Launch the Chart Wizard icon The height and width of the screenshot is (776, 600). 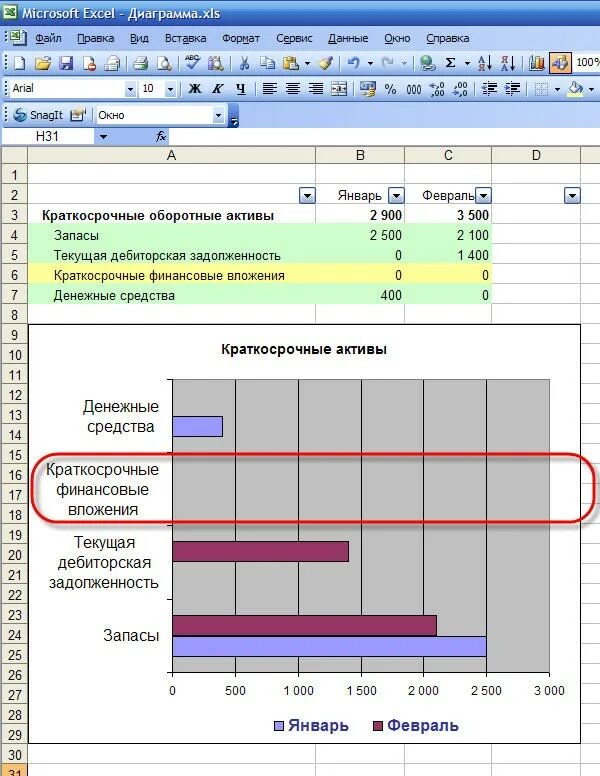(x=537, y=63)
